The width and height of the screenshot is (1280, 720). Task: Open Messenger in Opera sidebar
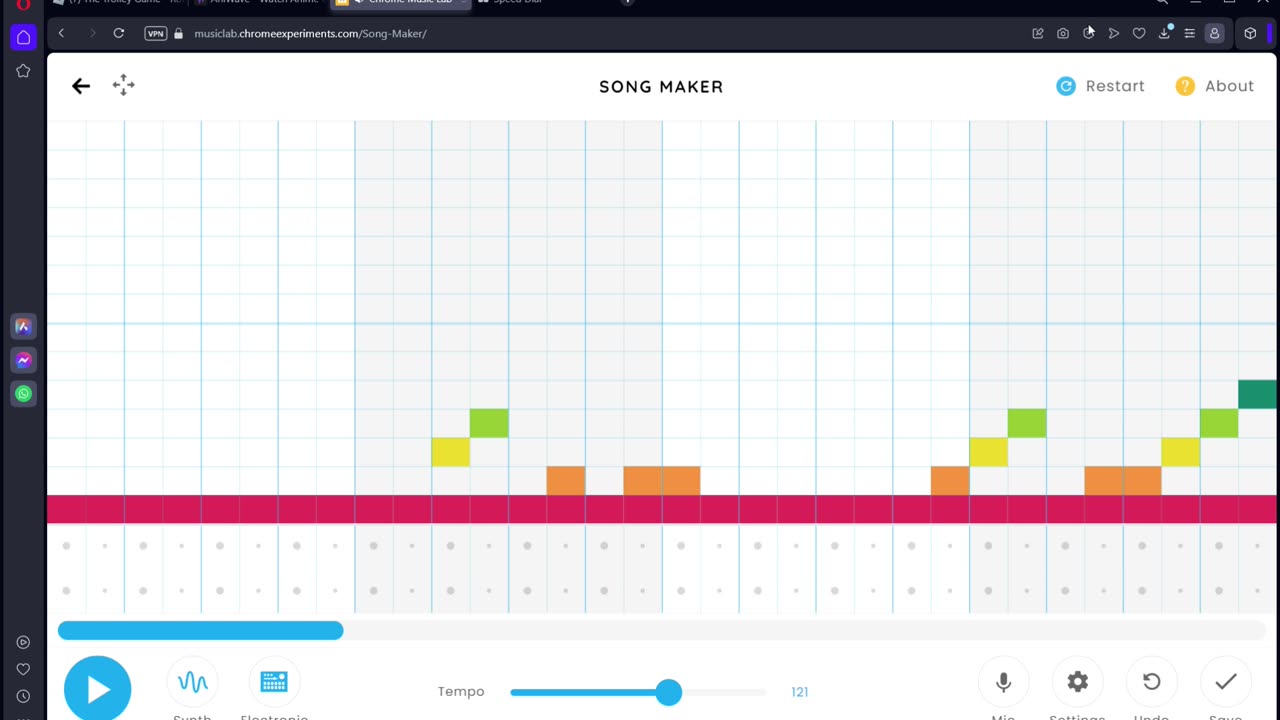tap(23, 360)
